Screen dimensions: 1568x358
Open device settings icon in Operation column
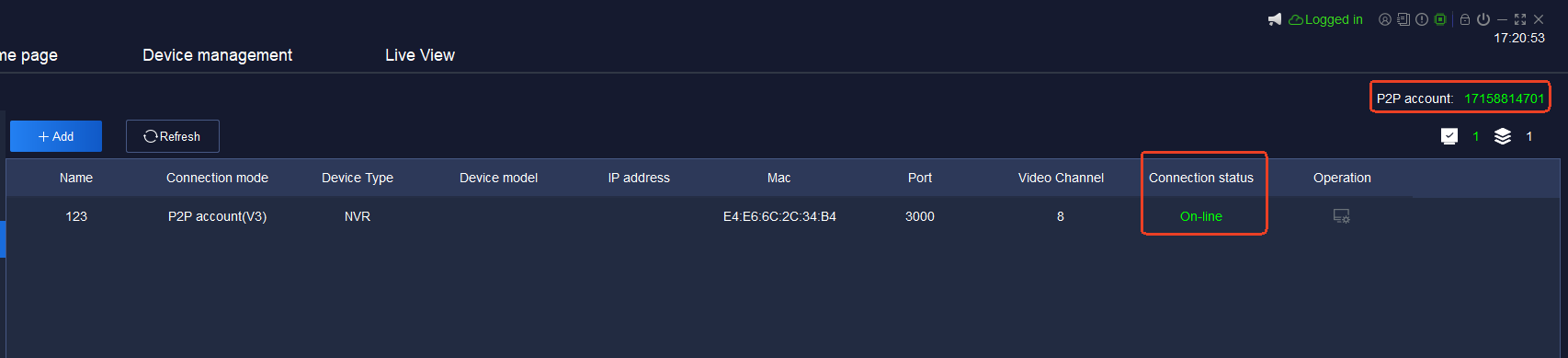[1342, 216]
